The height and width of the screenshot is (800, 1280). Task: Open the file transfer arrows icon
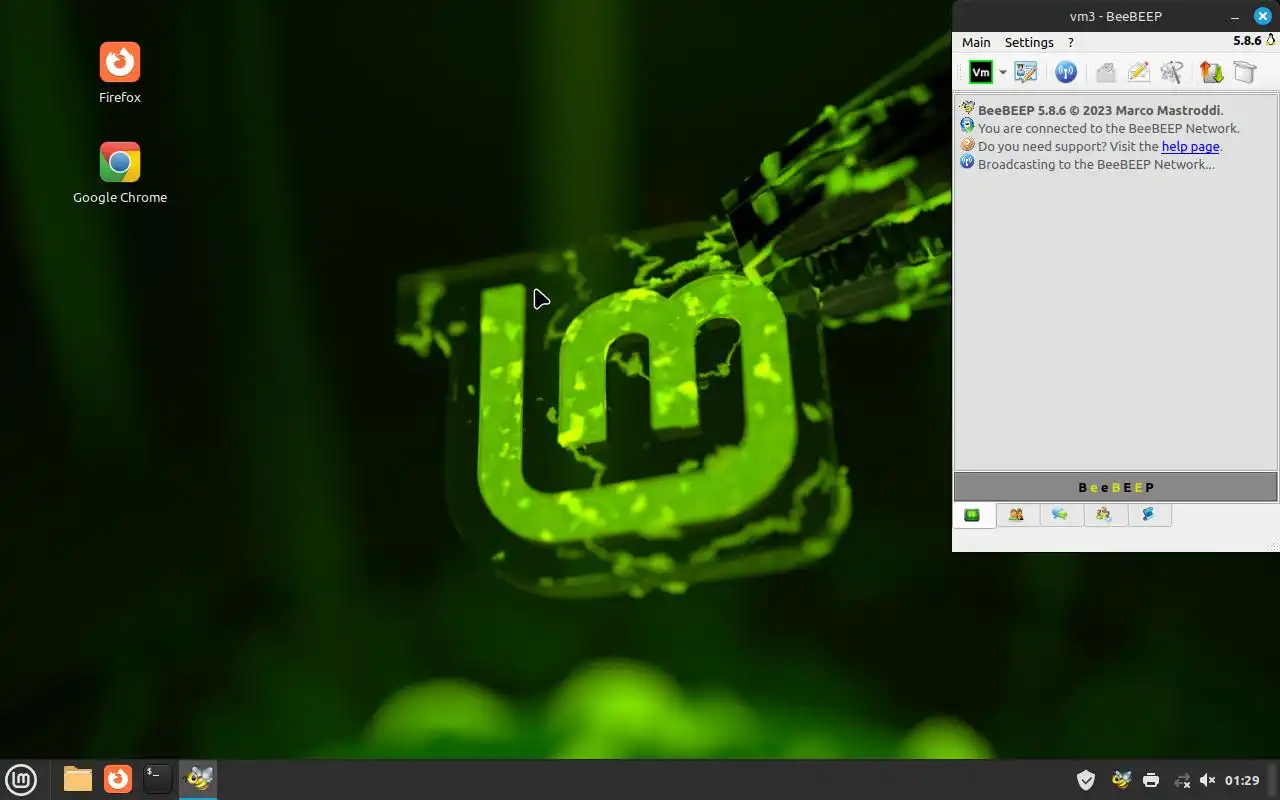(1211, 72)
